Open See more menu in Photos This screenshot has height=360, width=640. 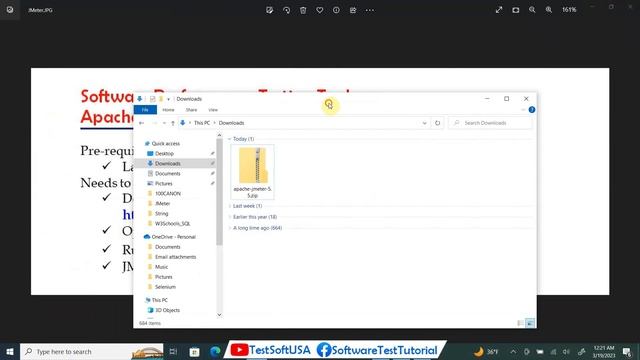tap(370, 10)
